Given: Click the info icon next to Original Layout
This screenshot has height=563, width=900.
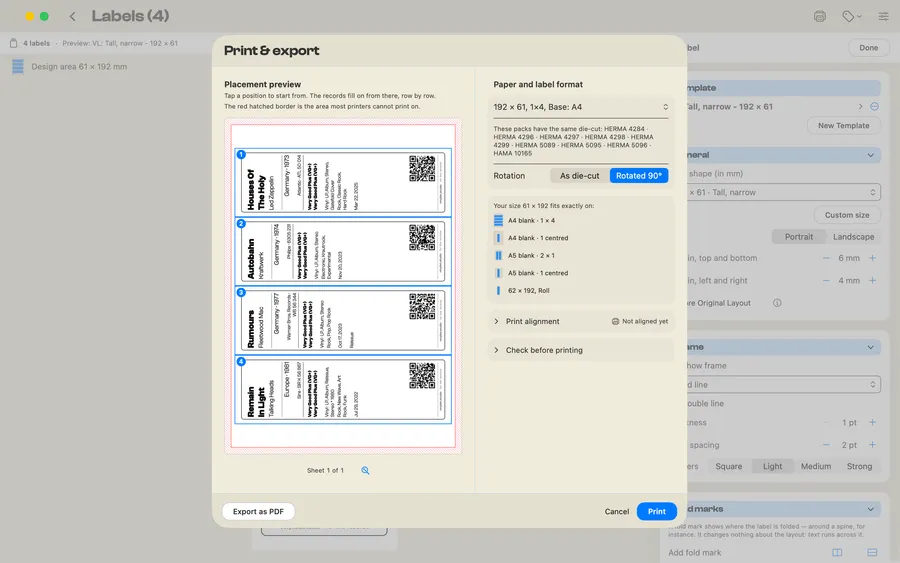Looking at the screenshot, I should (x=777, y=303).
